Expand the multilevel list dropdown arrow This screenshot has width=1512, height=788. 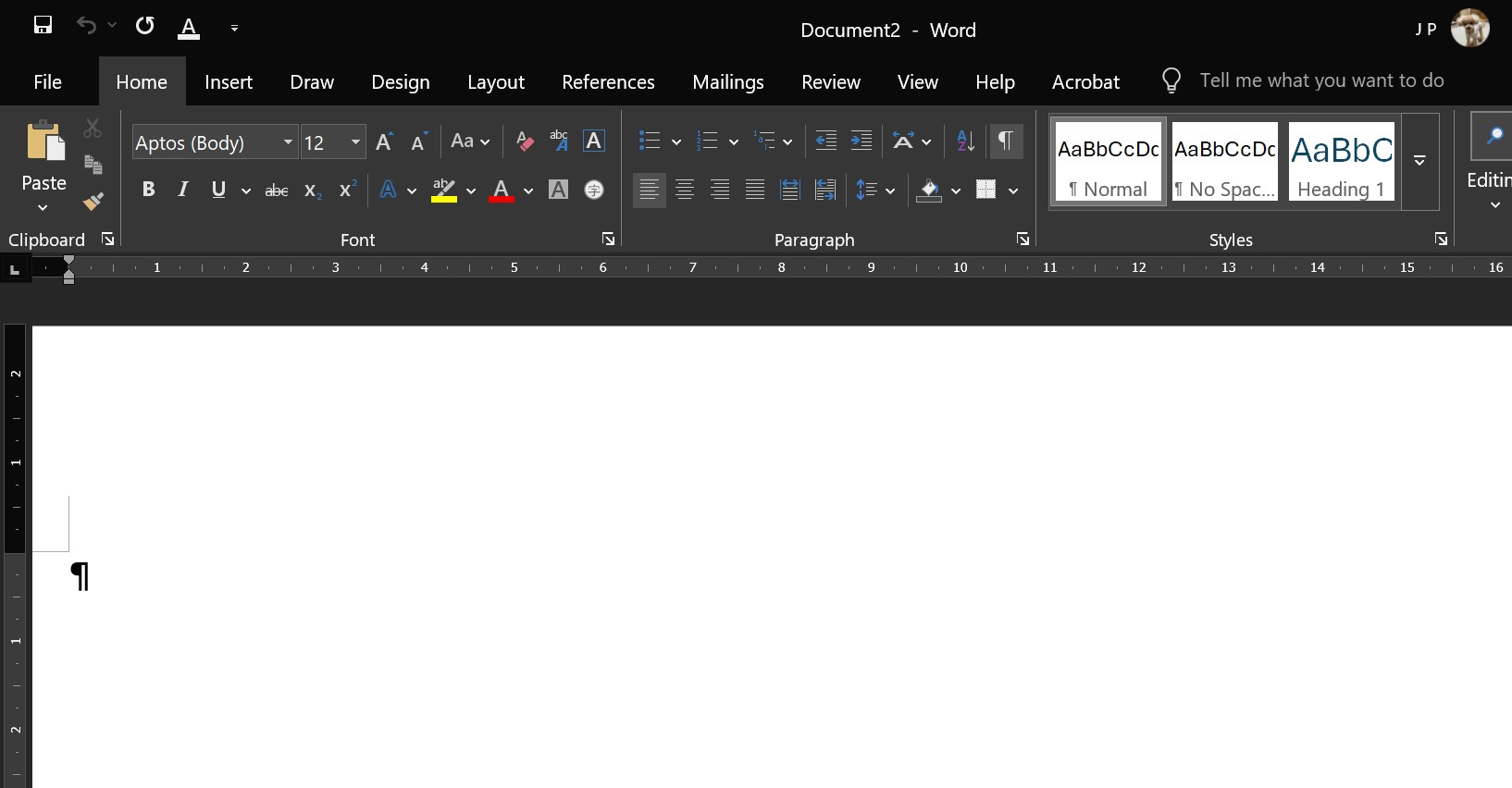787,142
